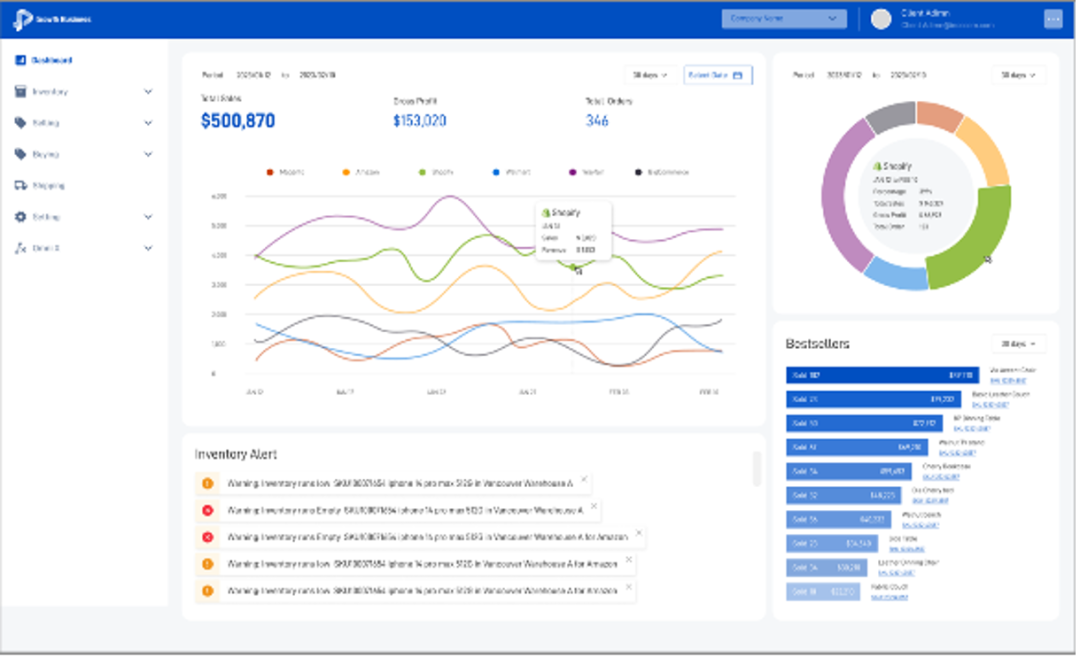Expand the Inventory chevron

pos(148,92)
